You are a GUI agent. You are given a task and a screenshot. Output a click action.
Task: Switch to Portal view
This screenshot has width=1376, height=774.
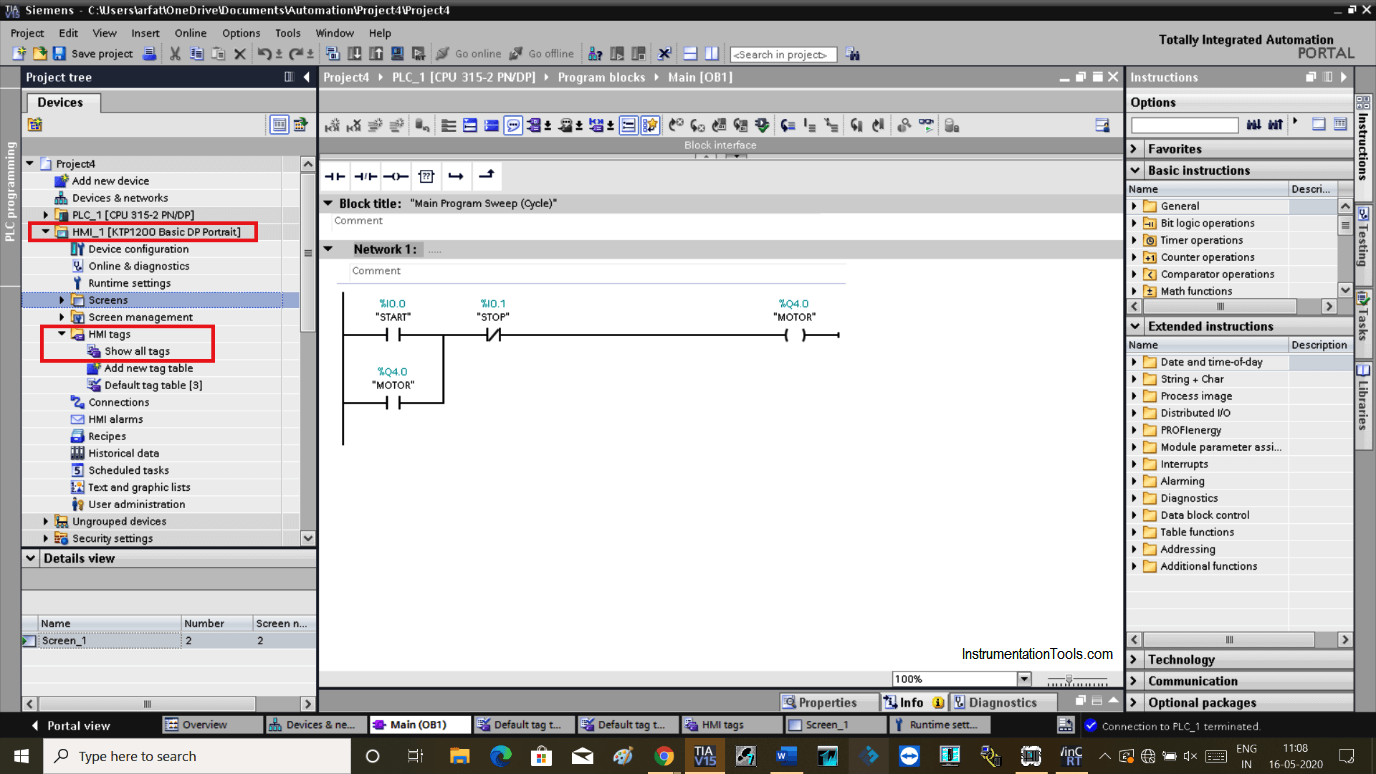(70, 725)
